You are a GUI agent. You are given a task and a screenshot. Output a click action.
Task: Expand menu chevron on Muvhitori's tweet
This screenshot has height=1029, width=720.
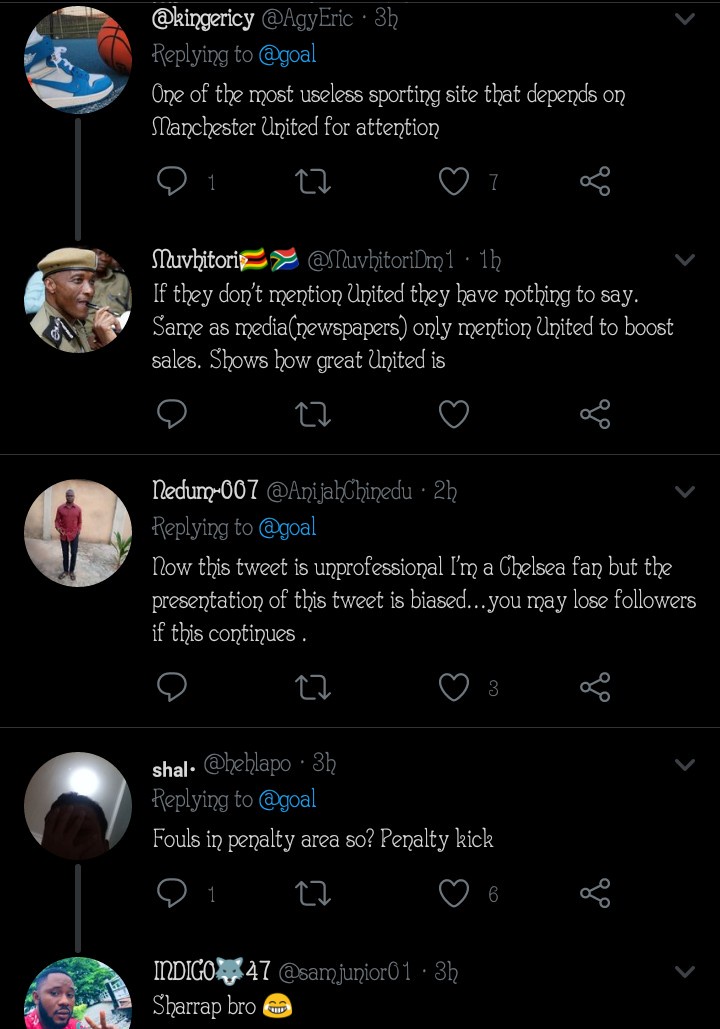[x=685, y=260]
